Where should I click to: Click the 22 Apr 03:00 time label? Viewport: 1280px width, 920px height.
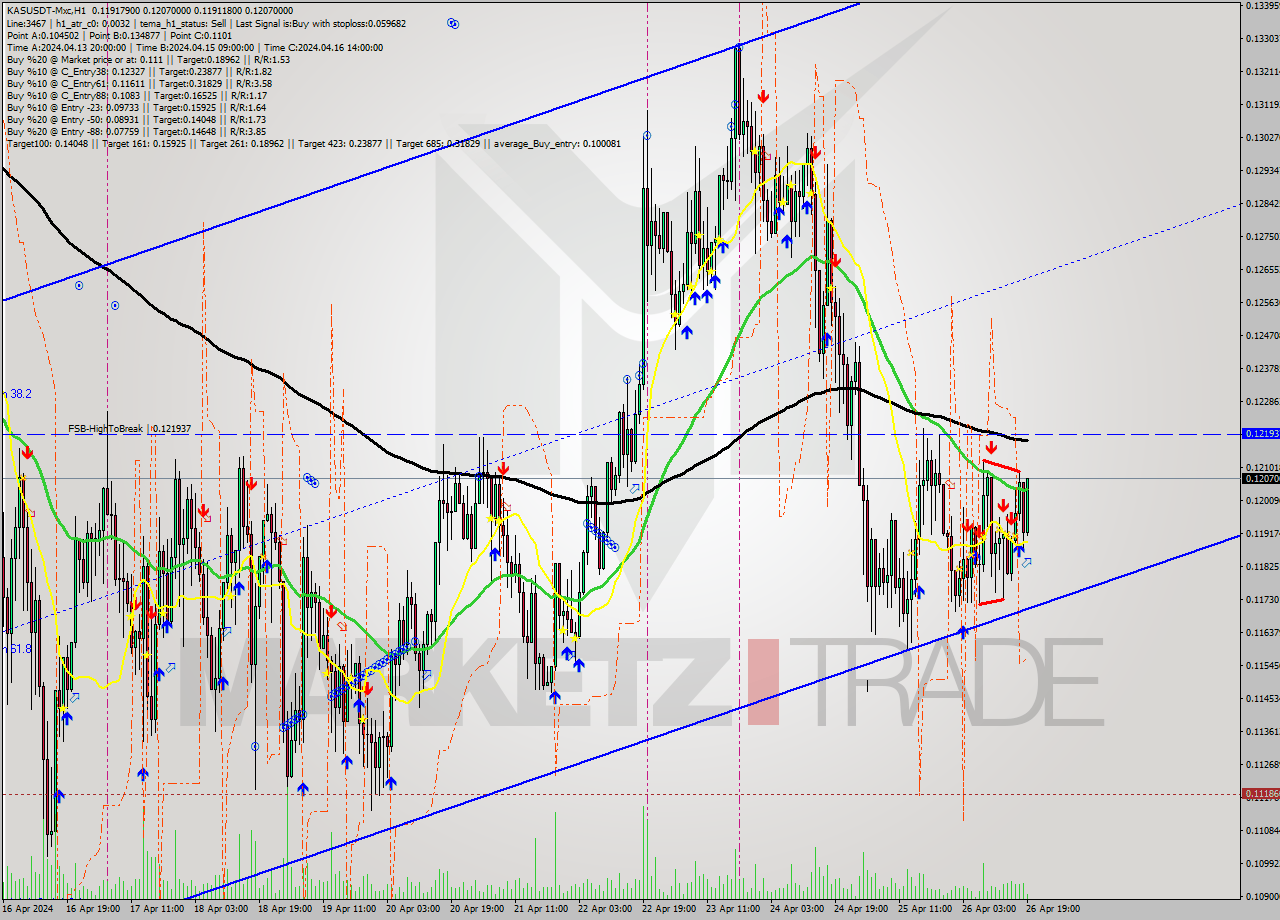tap(604, 909)
